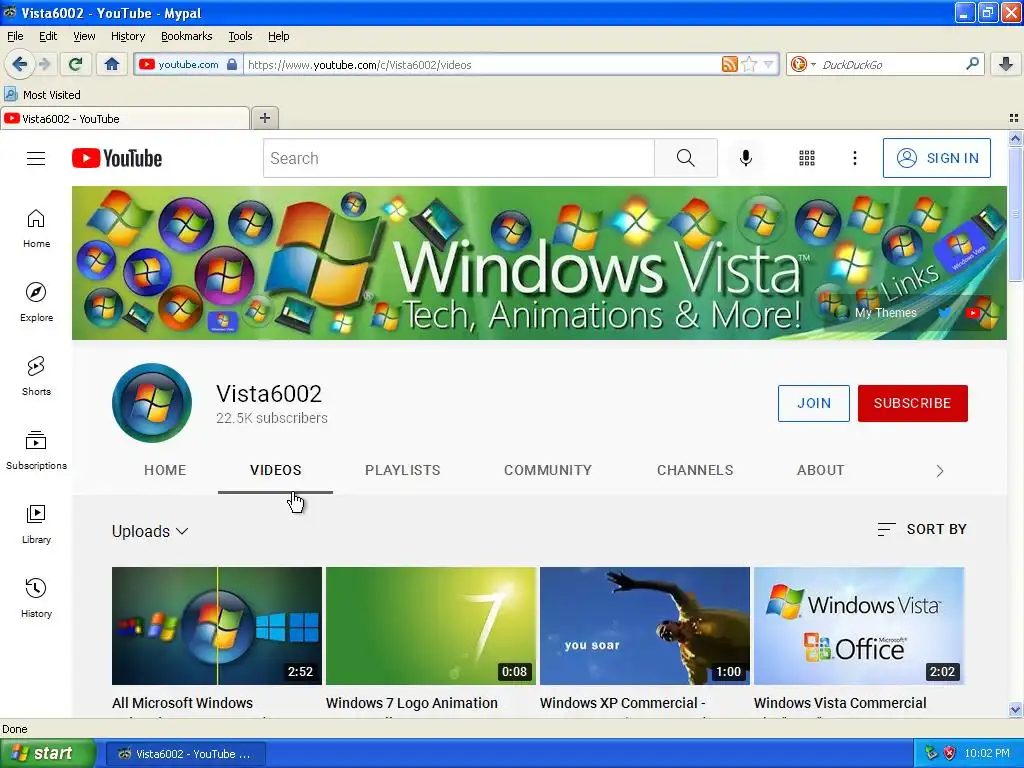This screenshot has width=1024, height=768.
Task: Open Windows XP Commercial video thumbnail
Action: coord(645,626)
